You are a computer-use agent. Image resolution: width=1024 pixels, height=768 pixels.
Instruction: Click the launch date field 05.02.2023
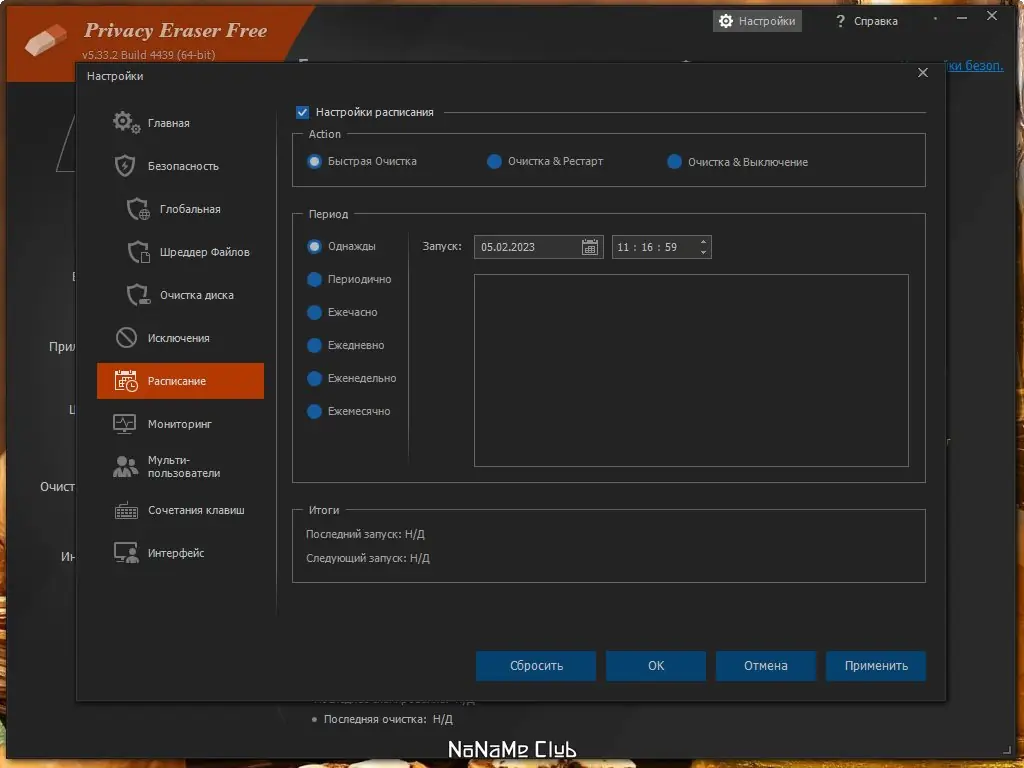point(539,247)
